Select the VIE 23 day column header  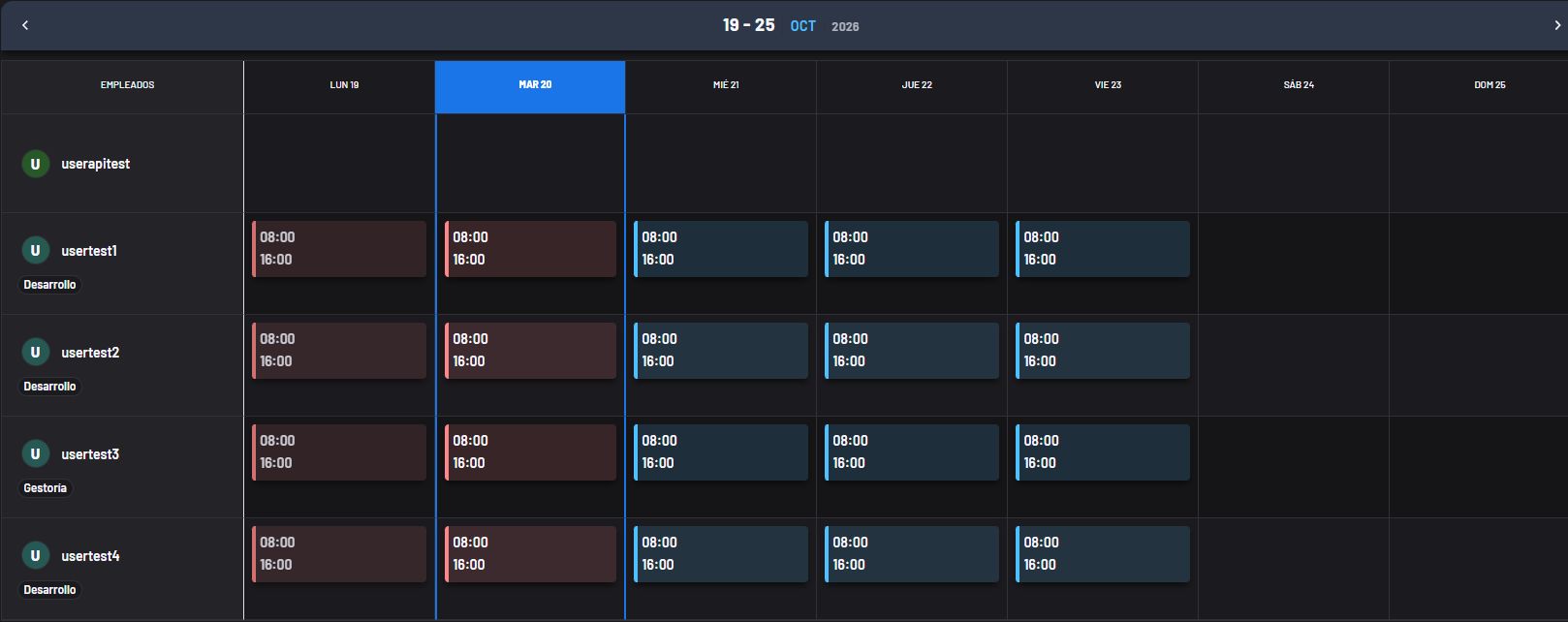coord(1103,87)
